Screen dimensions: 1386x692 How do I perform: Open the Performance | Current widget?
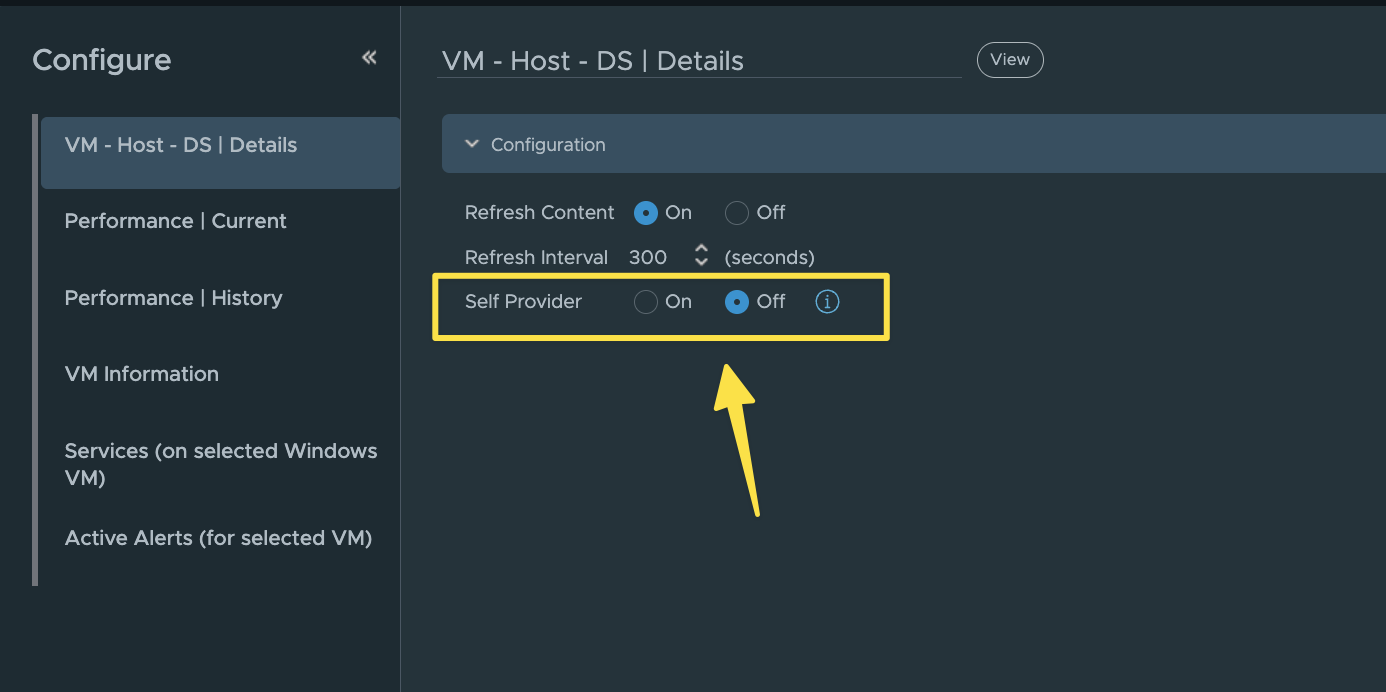click(176, 221)
